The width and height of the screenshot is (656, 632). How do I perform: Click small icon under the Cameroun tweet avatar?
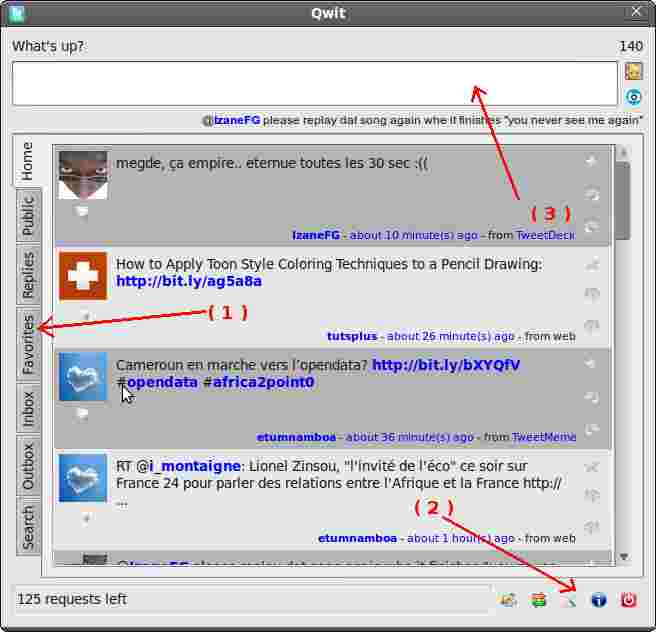coord(82,414)
